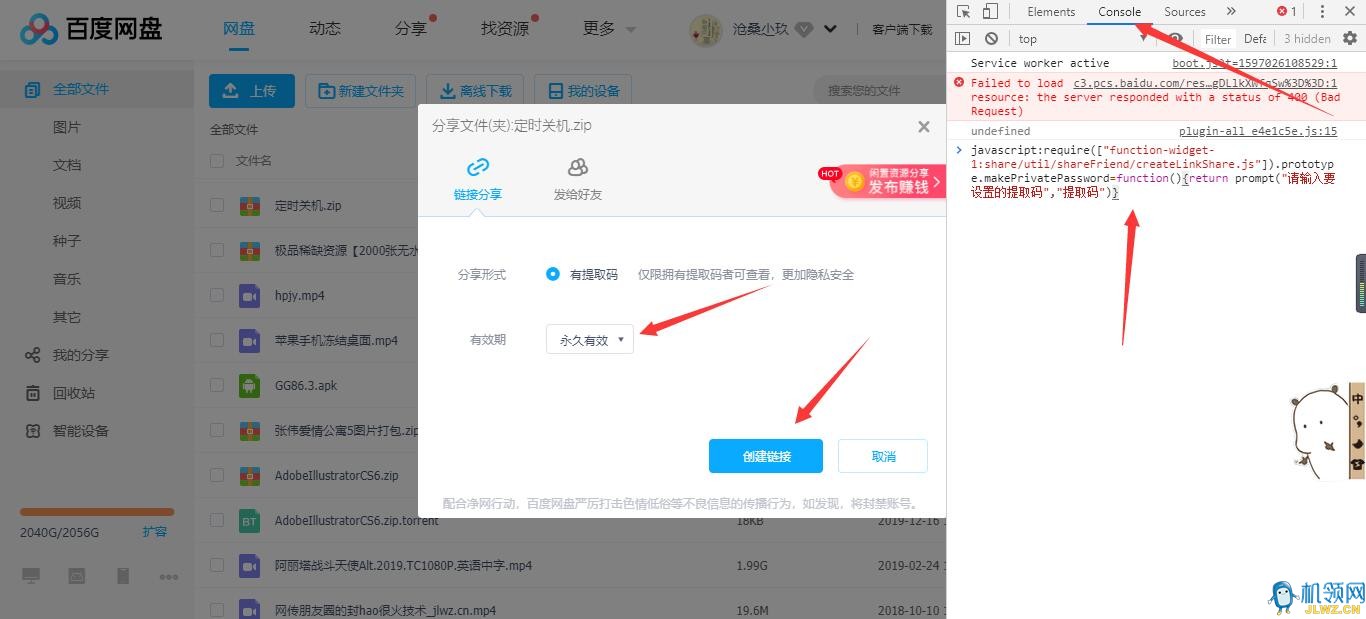The height and width of the screenshot is (619, 1366).
Task: Show more DevTools tabs with the chevron
Action: point(1231,12)
